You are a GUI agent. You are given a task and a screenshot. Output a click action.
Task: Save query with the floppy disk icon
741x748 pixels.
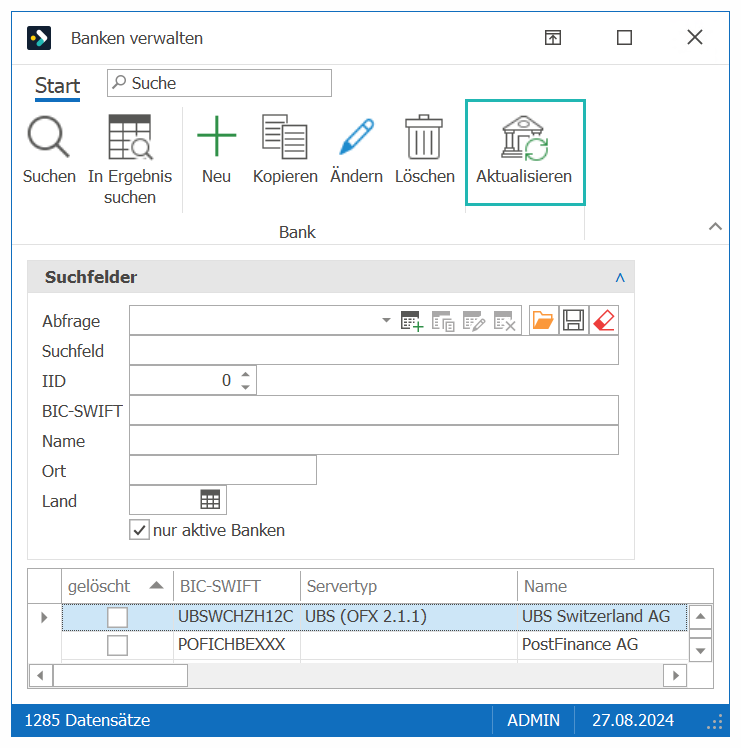(574, 320)
